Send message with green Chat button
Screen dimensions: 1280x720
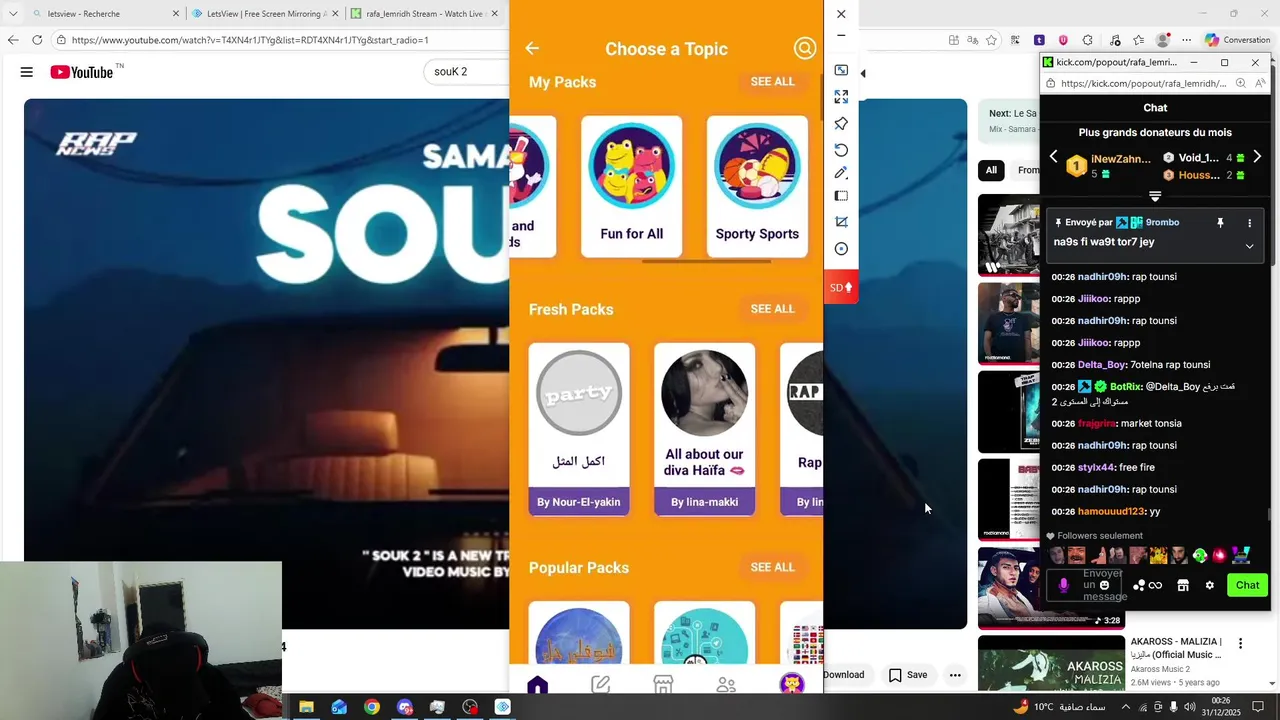tap(1247, 585)
